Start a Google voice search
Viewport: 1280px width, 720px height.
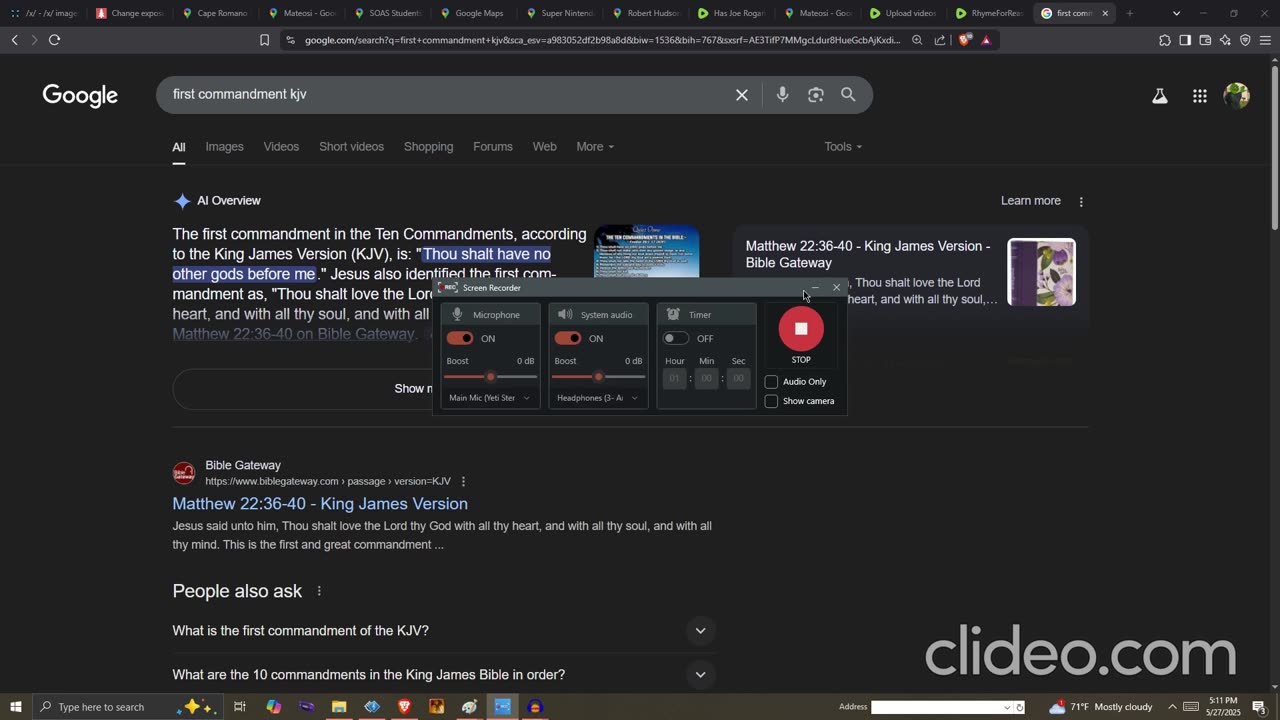pos(782,94)
